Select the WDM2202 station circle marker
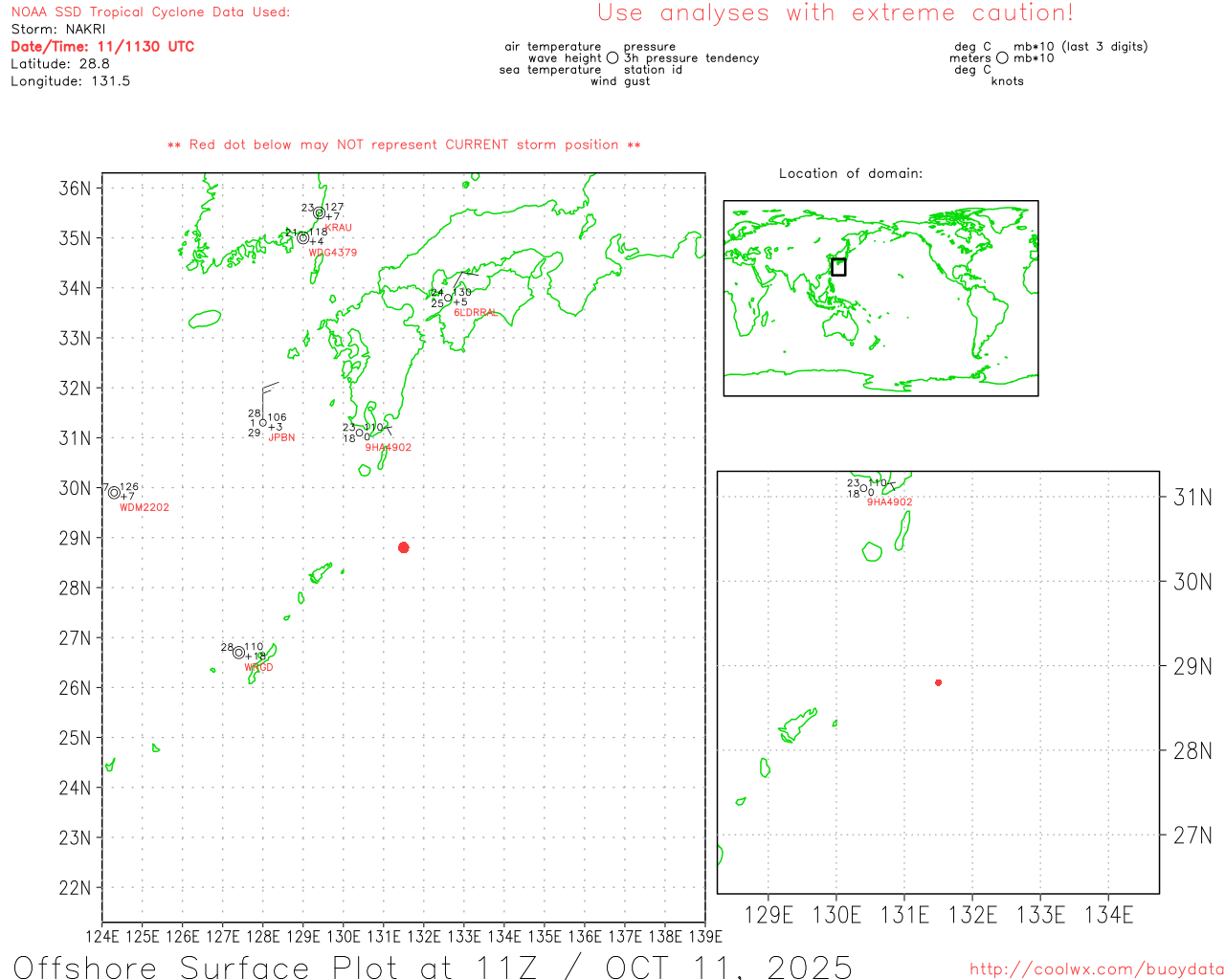 pos(115,493)
